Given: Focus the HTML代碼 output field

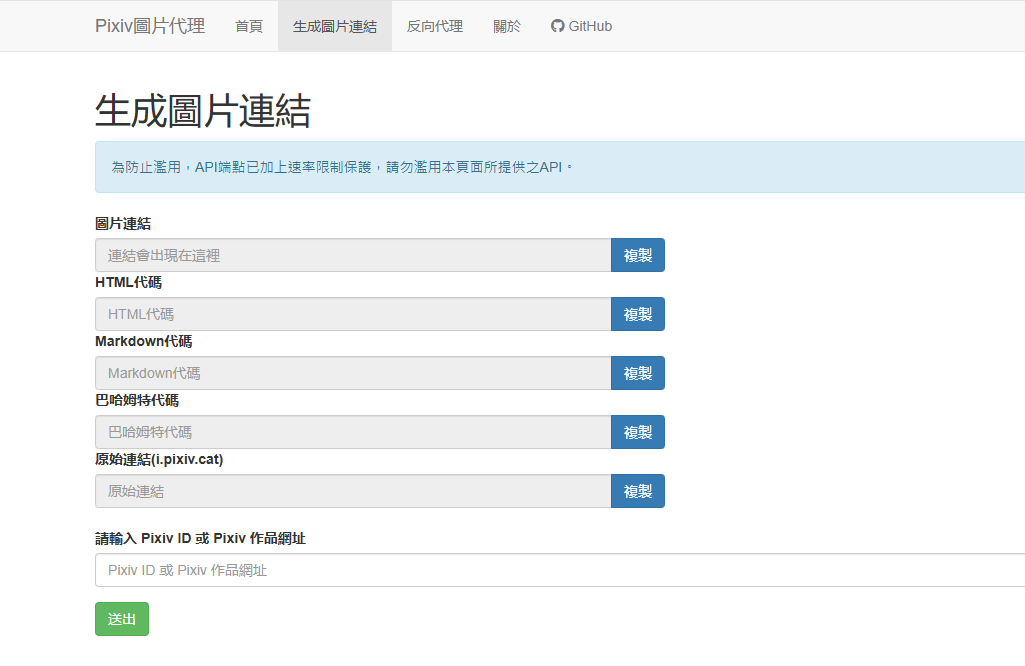Looking at the screenshot, I should click(x=353, y=314).
